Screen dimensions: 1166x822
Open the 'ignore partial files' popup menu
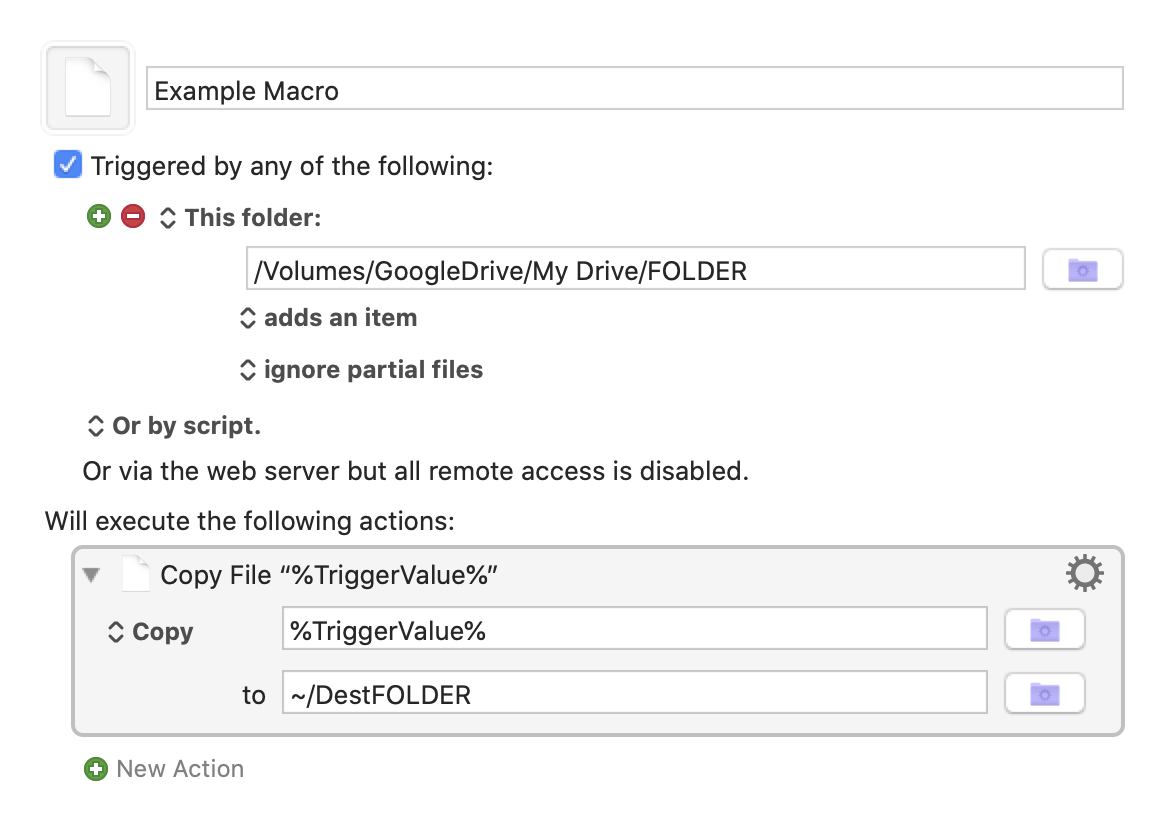(361, 370)
